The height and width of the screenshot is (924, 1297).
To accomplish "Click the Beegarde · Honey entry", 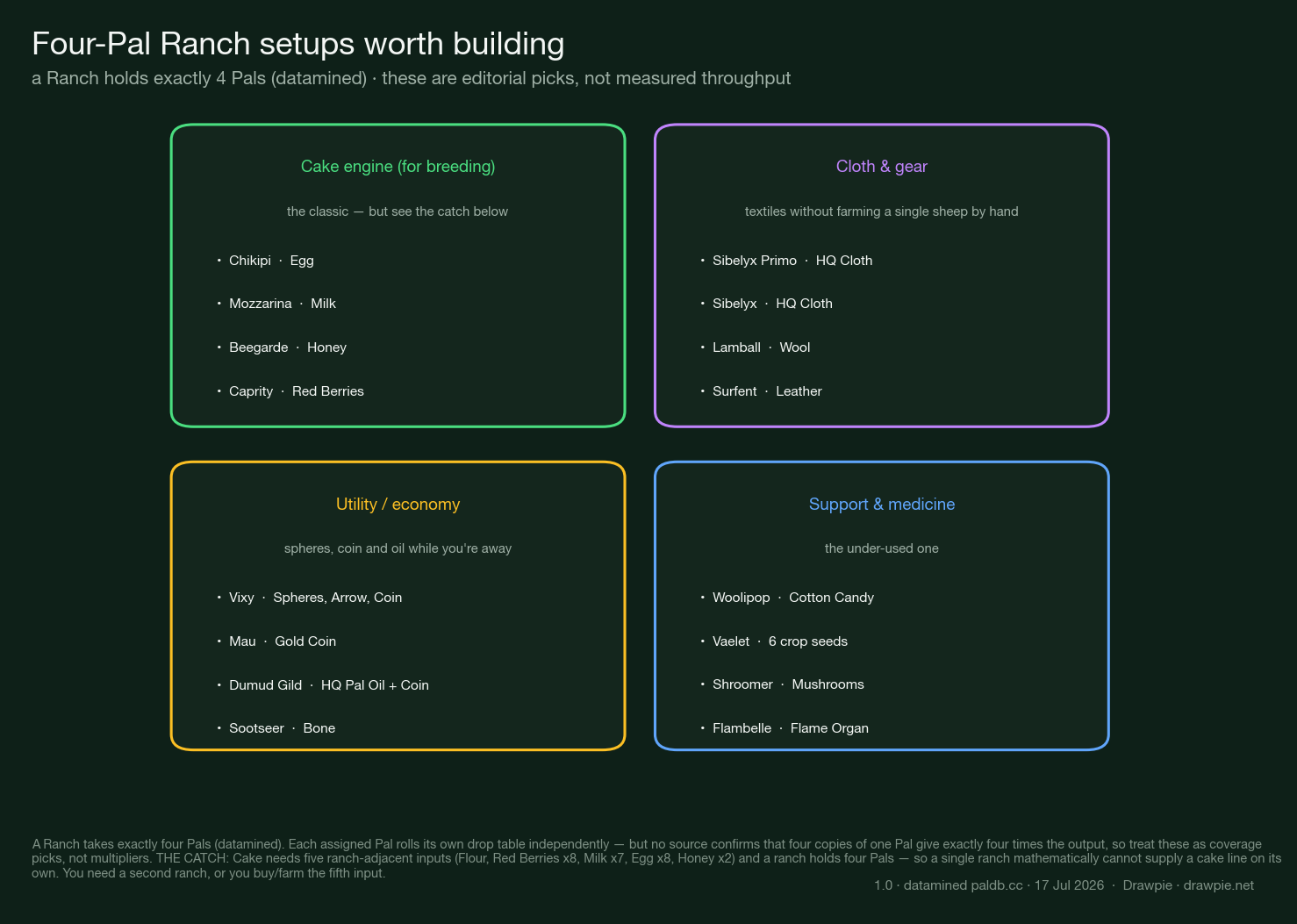I will tap(282, 347).
